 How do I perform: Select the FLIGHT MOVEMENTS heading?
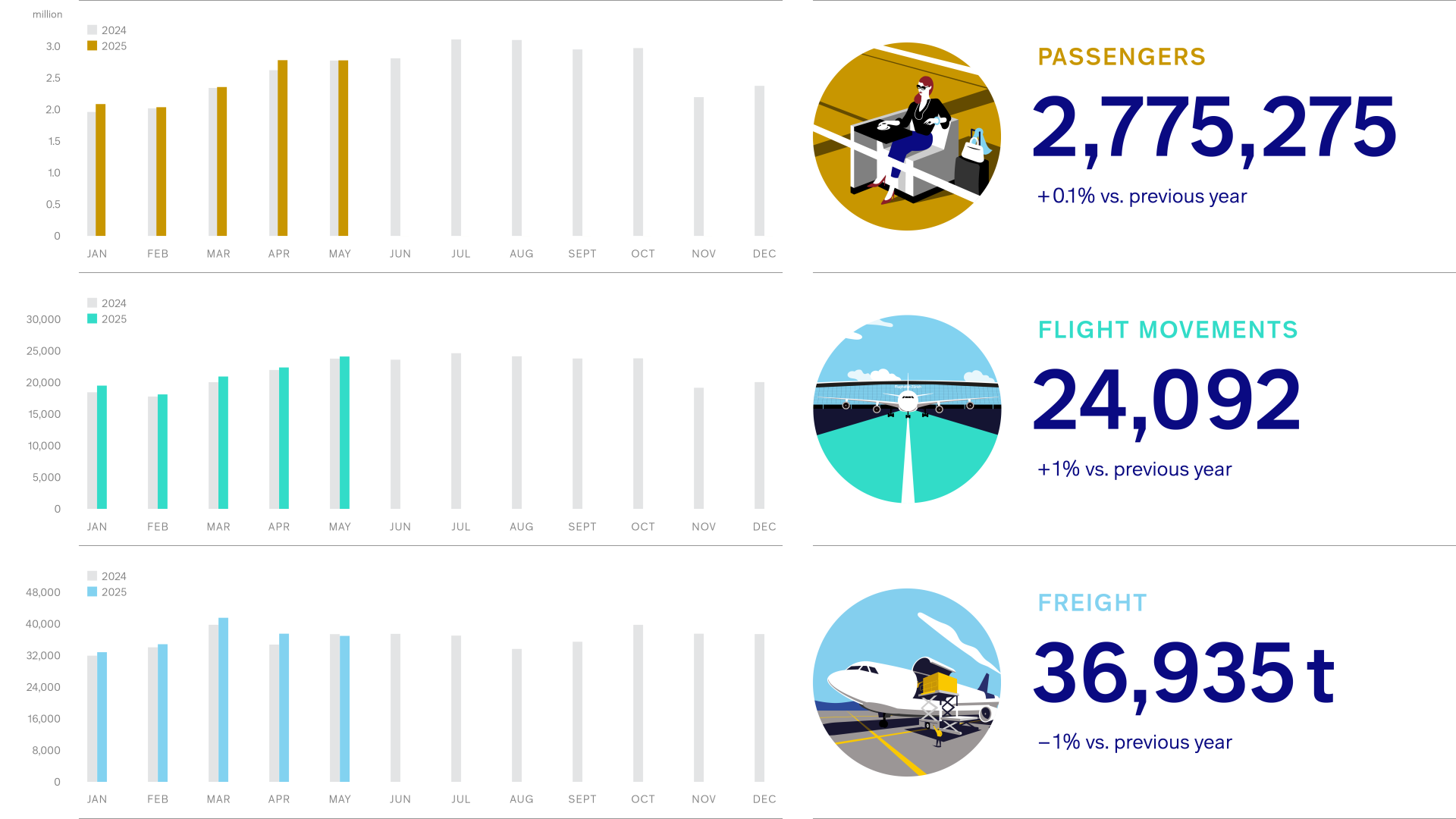(1168, 330)
